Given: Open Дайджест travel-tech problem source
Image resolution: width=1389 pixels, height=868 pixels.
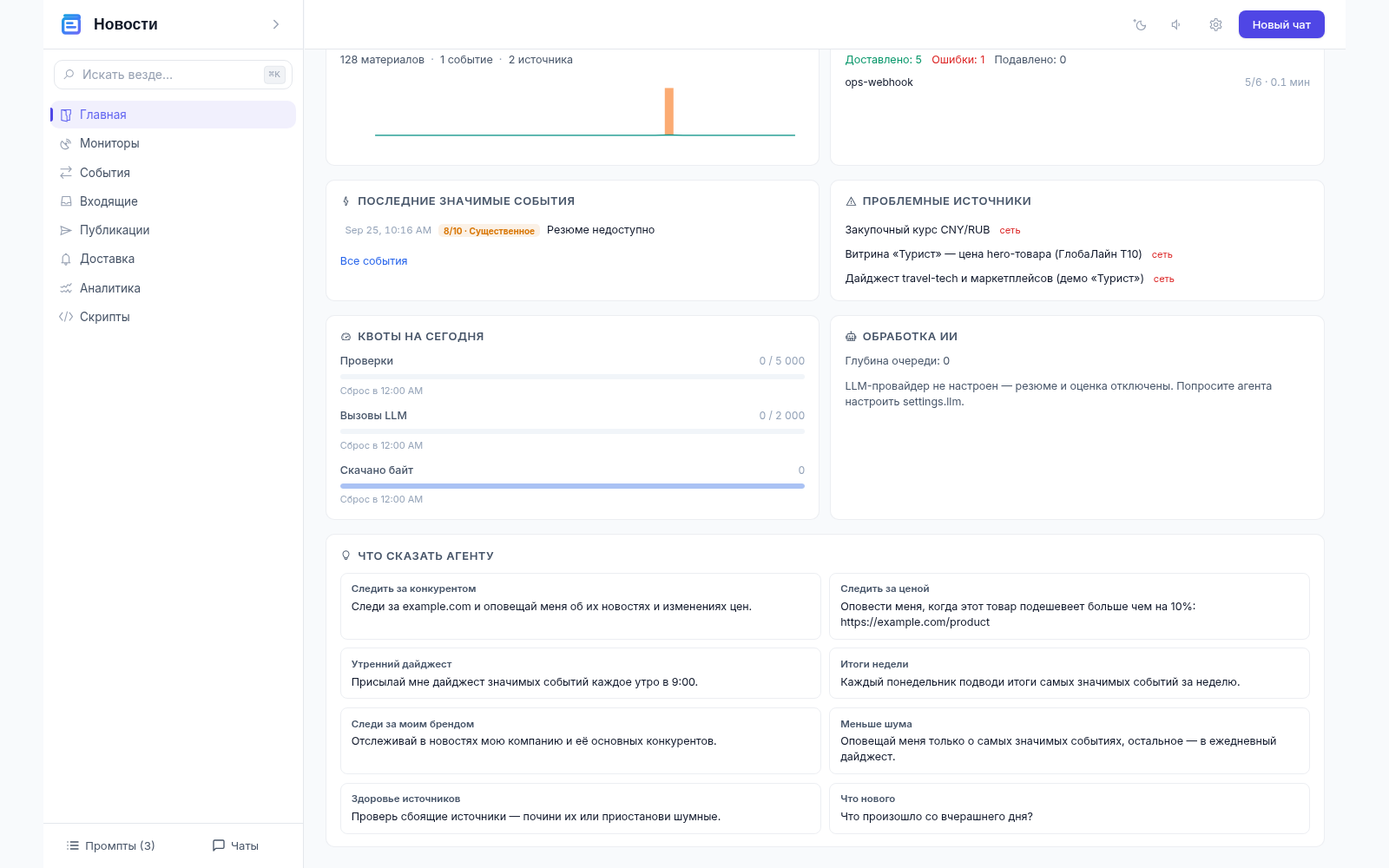Looking at the screenshot, I should coord(994,279).
